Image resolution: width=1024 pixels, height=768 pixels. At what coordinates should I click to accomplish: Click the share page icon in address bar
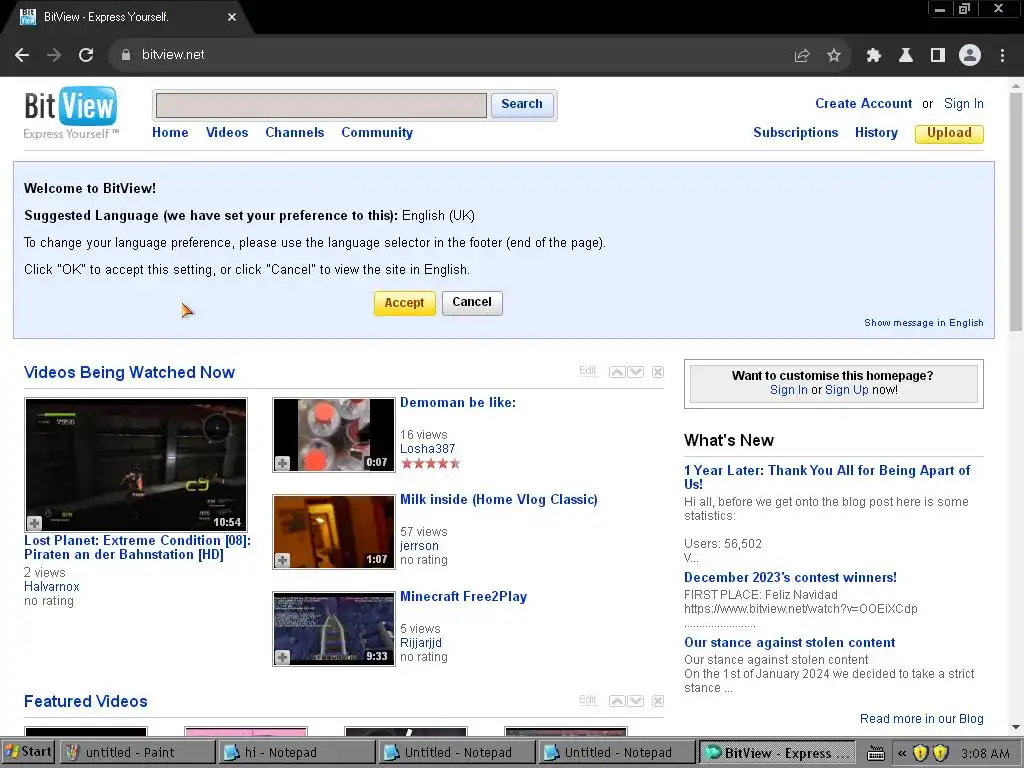801,56
